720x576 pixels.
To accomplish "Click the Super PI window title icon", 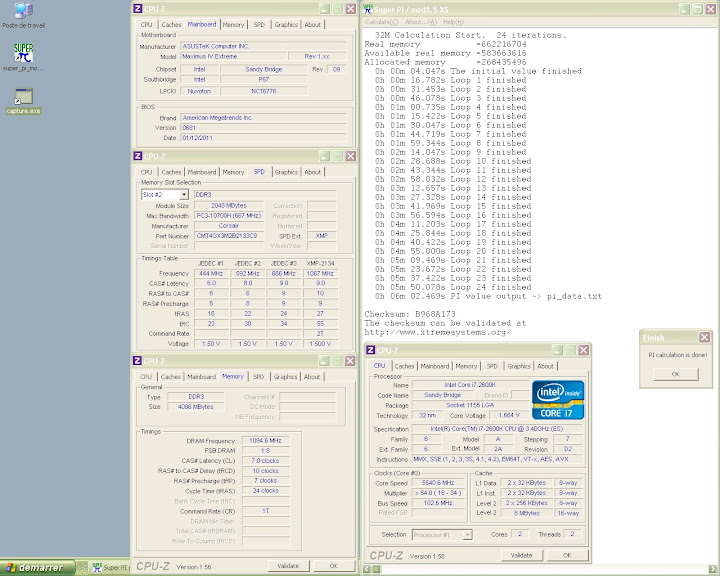I will pyautogui.click(x=368, y=8).
